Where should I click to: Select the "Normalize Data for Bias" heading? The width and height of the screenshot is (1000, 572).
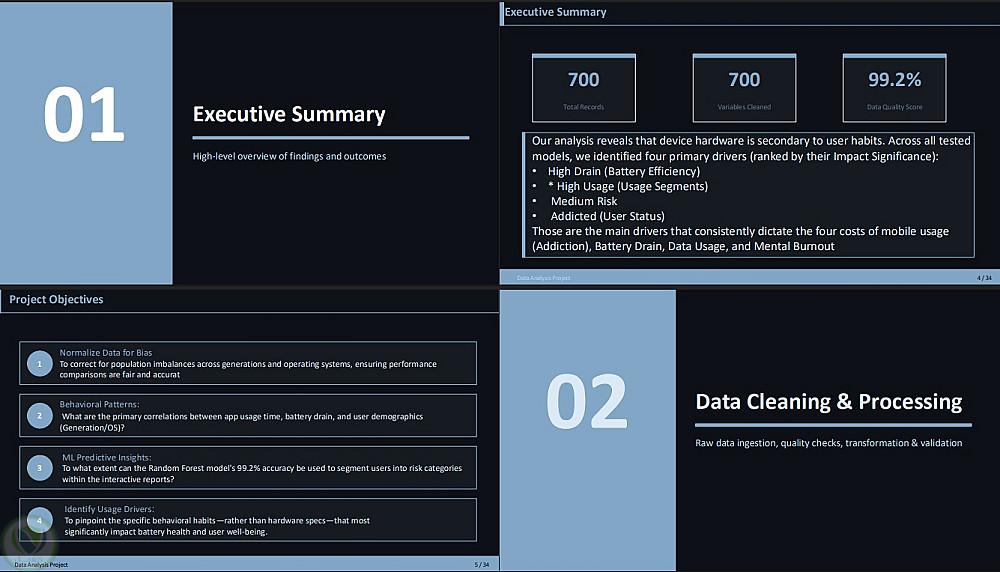(x=106, y=353)
